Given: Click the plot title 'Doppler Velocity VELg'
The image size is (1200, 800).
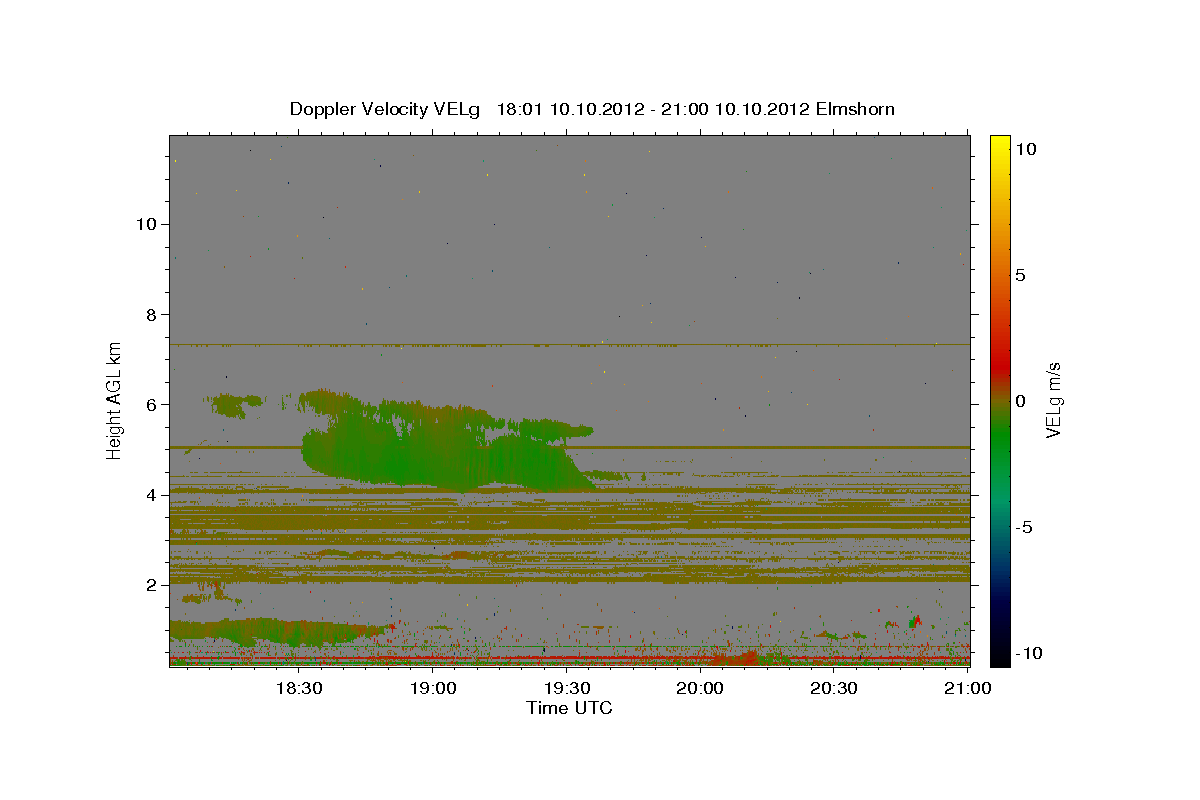Looking at the screenshot, I should click(385, 109).
